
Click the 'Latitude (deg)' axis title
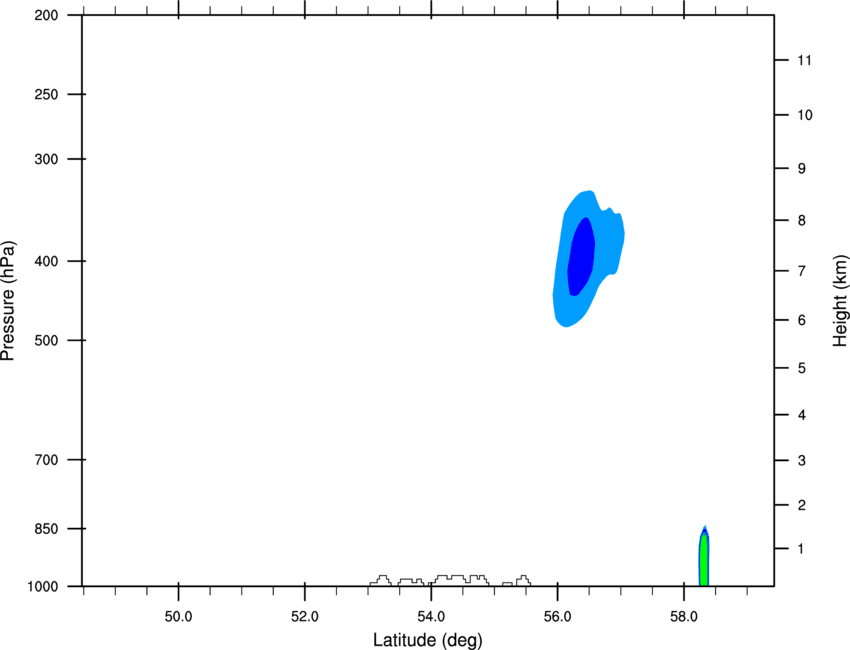(427, 640)
